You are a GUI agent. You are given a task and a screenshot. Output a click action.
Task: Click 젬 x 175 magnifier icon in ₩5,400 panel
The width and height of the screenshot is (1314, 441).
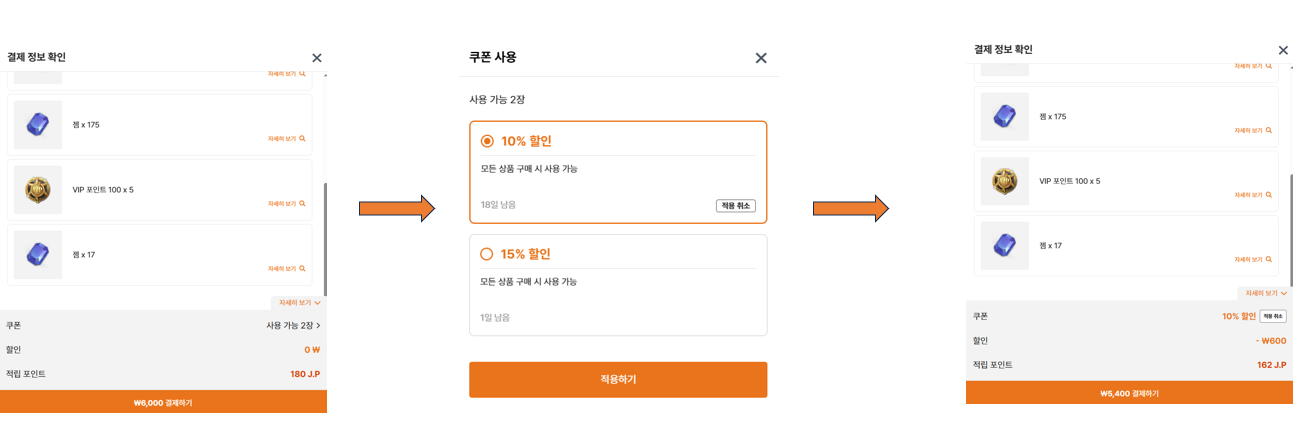tap(1269, 130)
